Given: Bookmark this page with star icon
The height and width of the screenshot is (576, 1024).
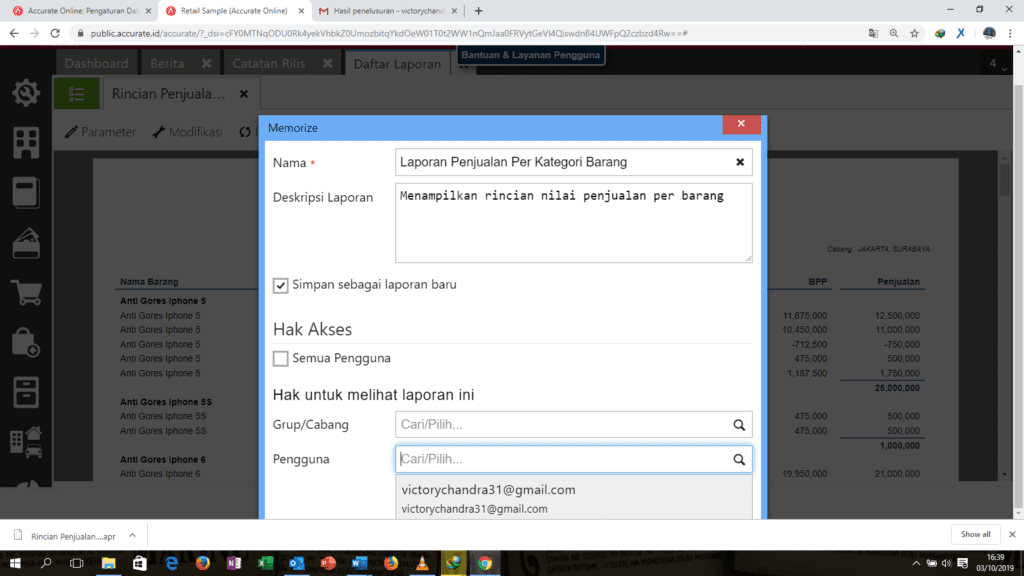Looking at the screenshot, I should pyautogui.click(x=914, y=33).
